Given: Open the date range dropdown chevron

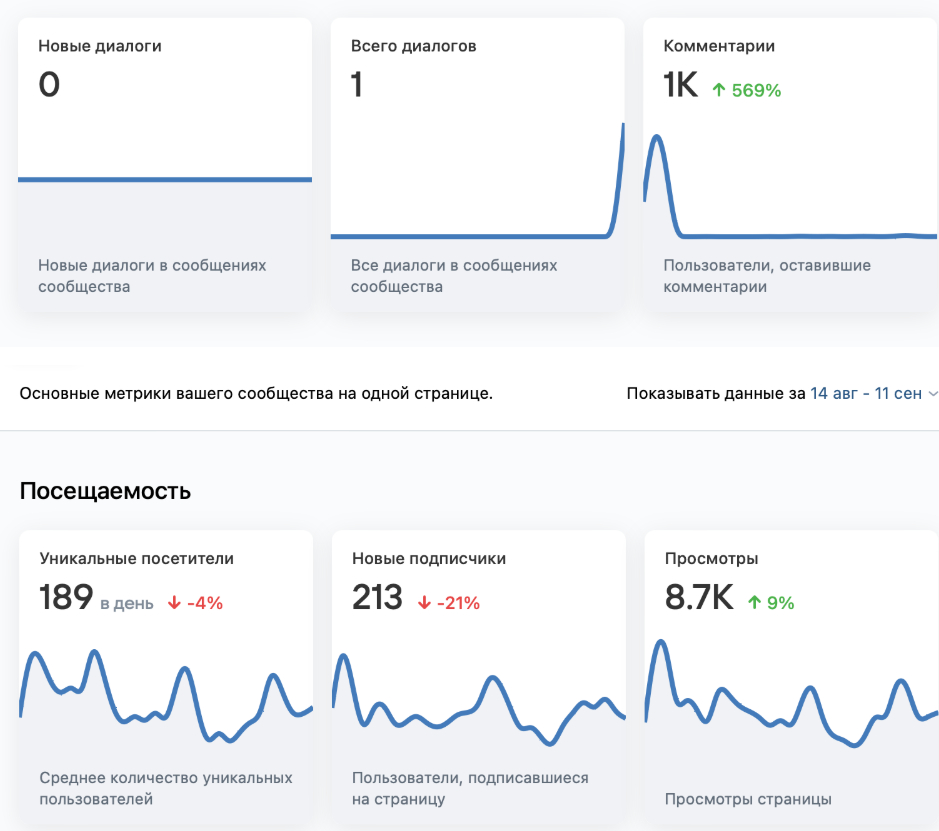Looking at the screenshot, I should pyautogui.click(x=933, y=394).
